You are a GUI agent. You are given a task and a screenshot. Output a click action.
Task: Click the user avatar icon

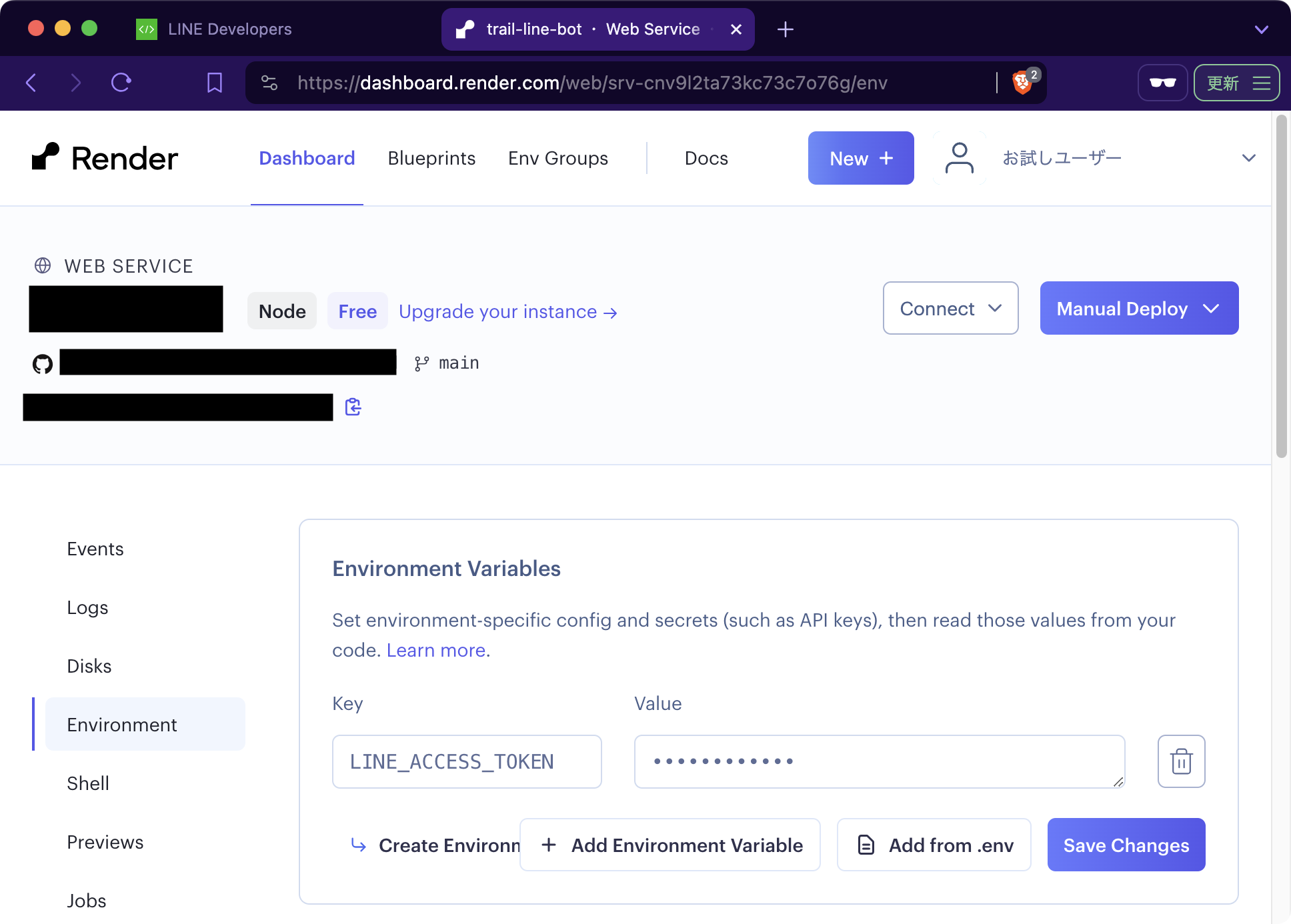(959, 158)
